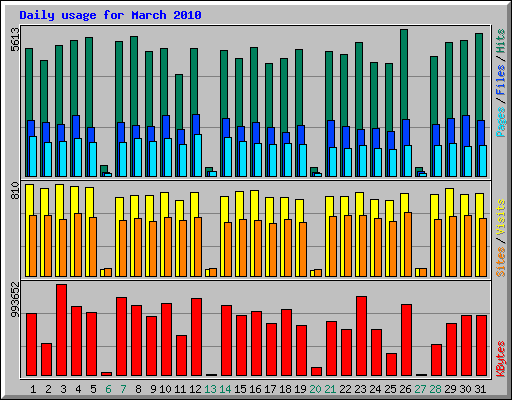Click the yellow visits bar for day 29
Image resolution: width=512 pixels, height=400 pixels.
click(x=449, y=202)
